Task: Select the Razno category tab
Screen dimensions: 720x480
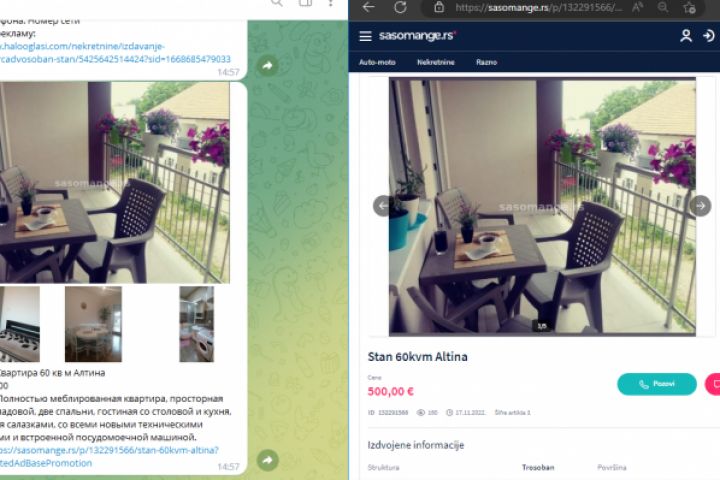Action: pyautogui.click(x=487, y=62)
